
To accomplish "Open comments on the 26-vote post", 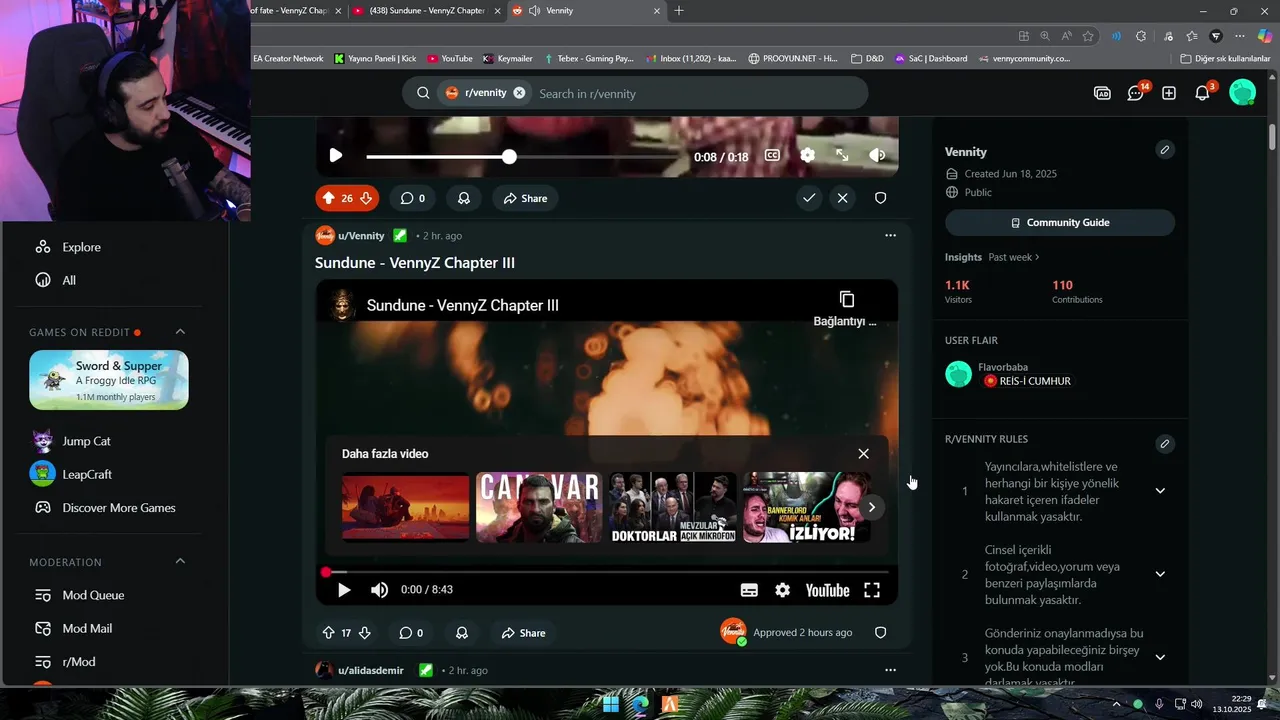I will 412,198.
